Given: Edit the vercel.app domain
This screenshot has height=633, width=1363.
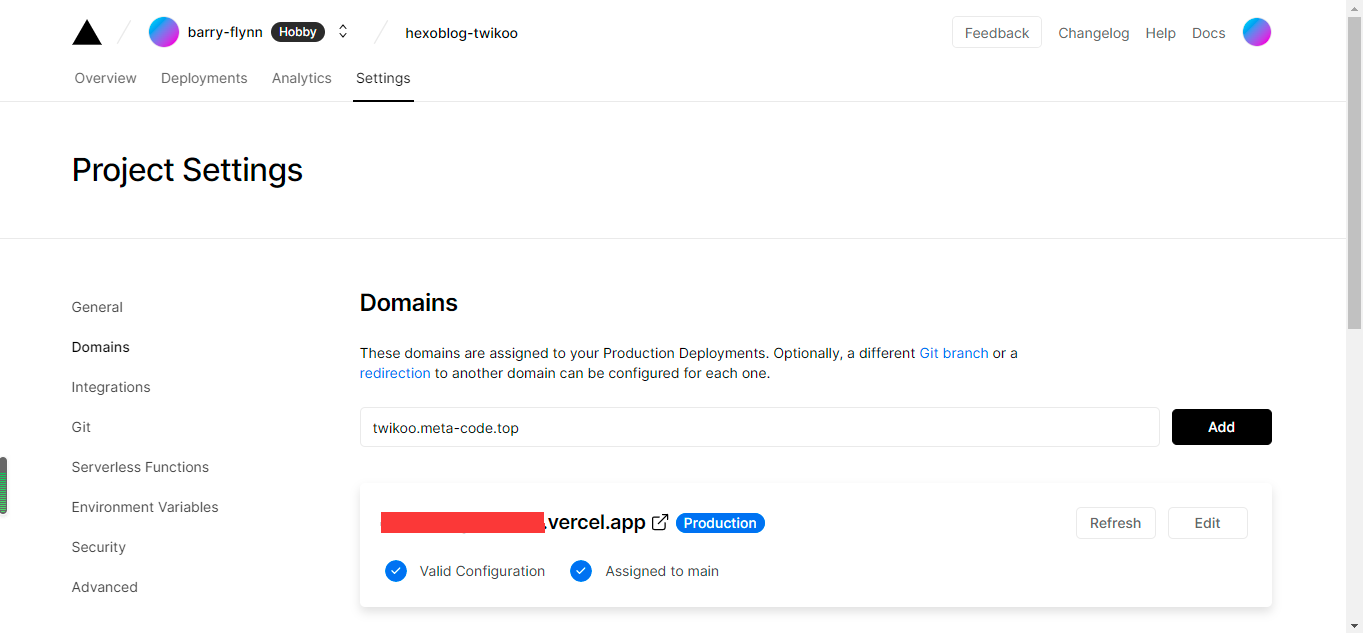Looking at the screenshot, I should pyautogui.click(x=1207, y=523).
